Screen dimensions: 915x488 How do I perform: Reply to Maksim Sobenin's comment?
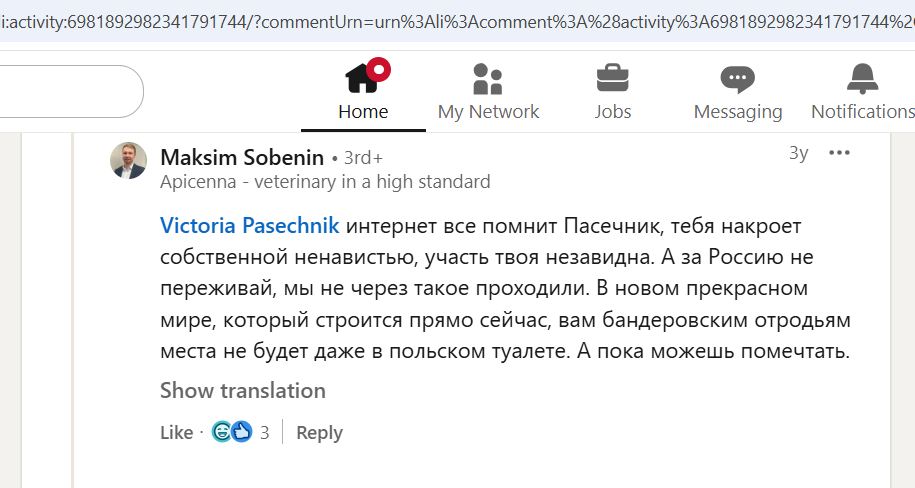319,432
